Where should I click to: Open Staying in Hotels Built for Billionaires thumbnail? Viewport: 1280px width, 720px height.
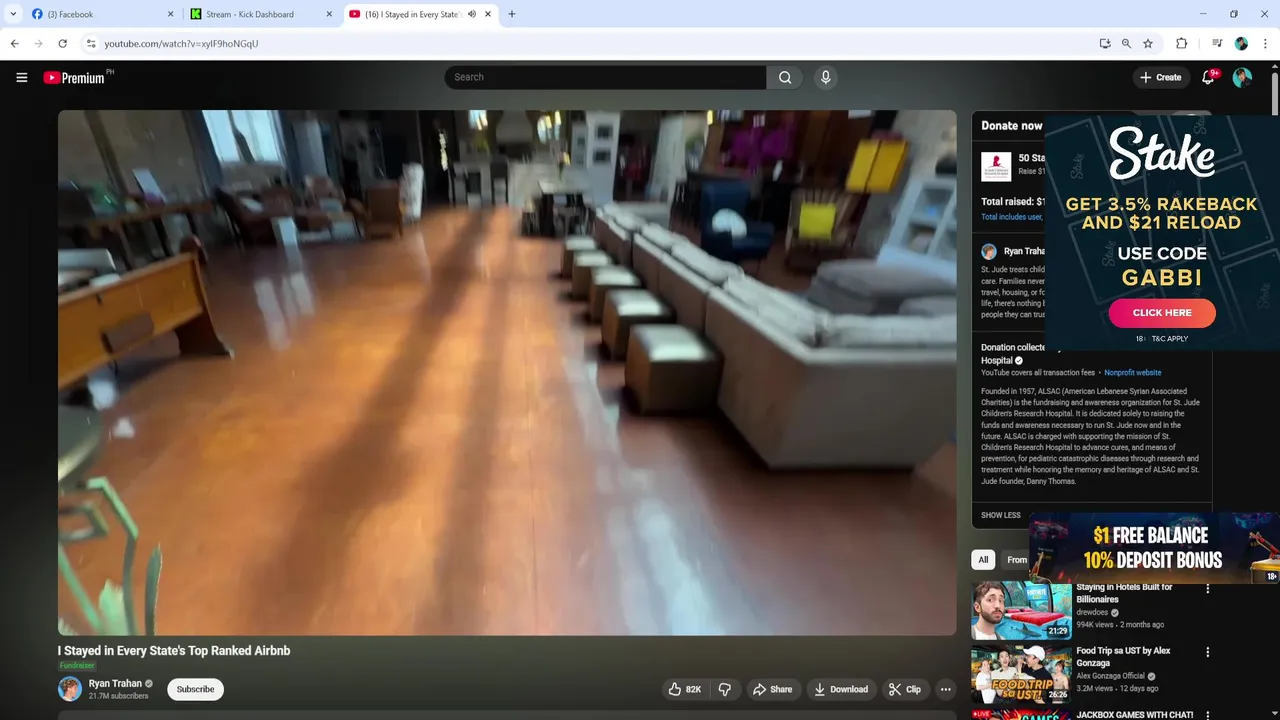point(1021,610)
